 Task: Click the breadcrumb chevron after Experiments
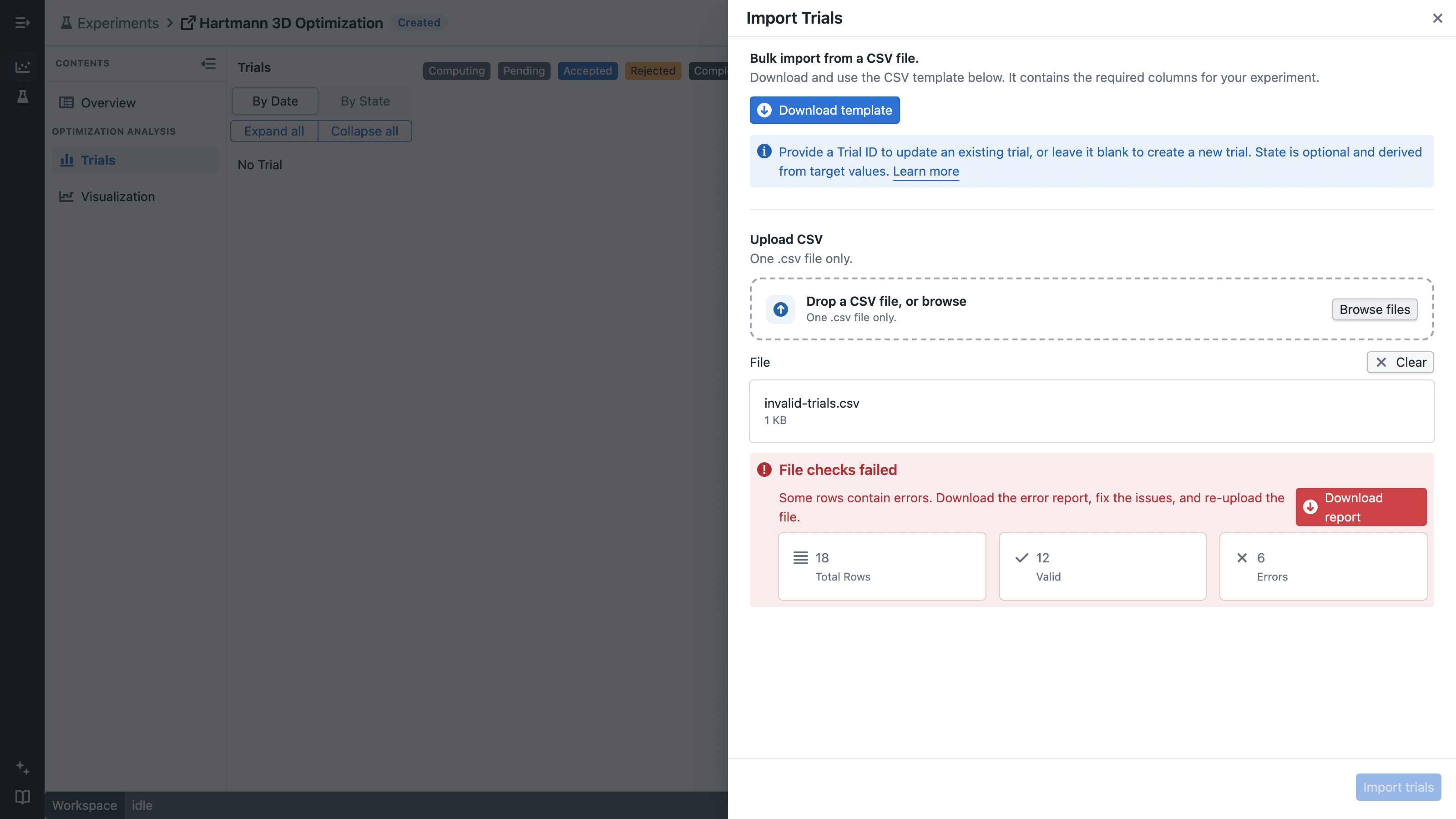170,23
